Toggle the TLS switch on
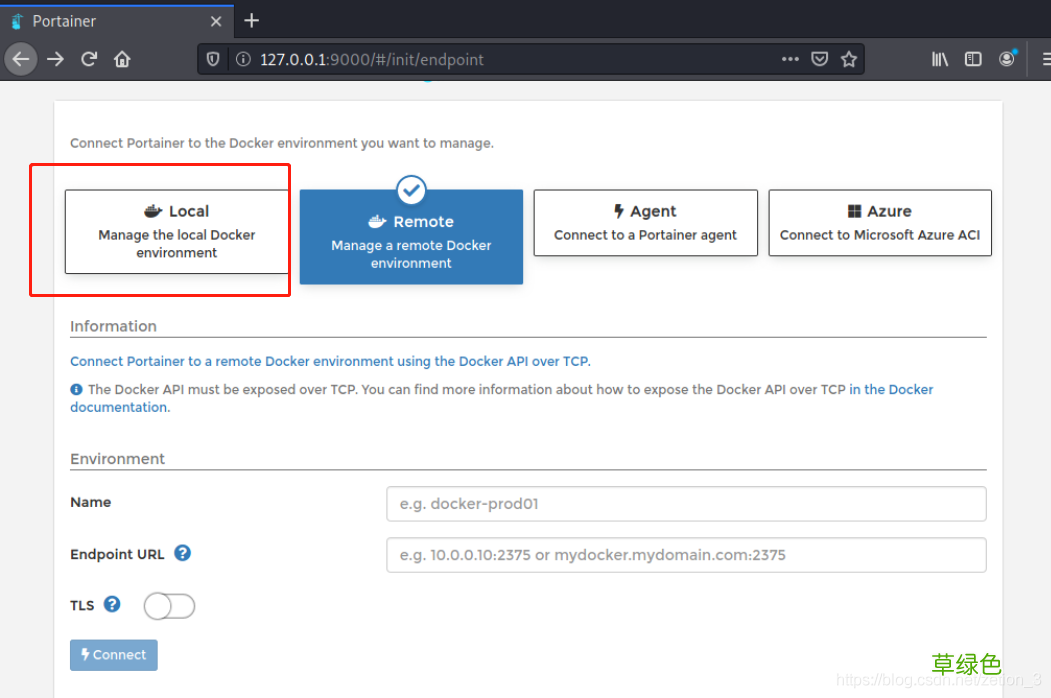The height and width of the screenshot is (698, 1051). [169, 606]
